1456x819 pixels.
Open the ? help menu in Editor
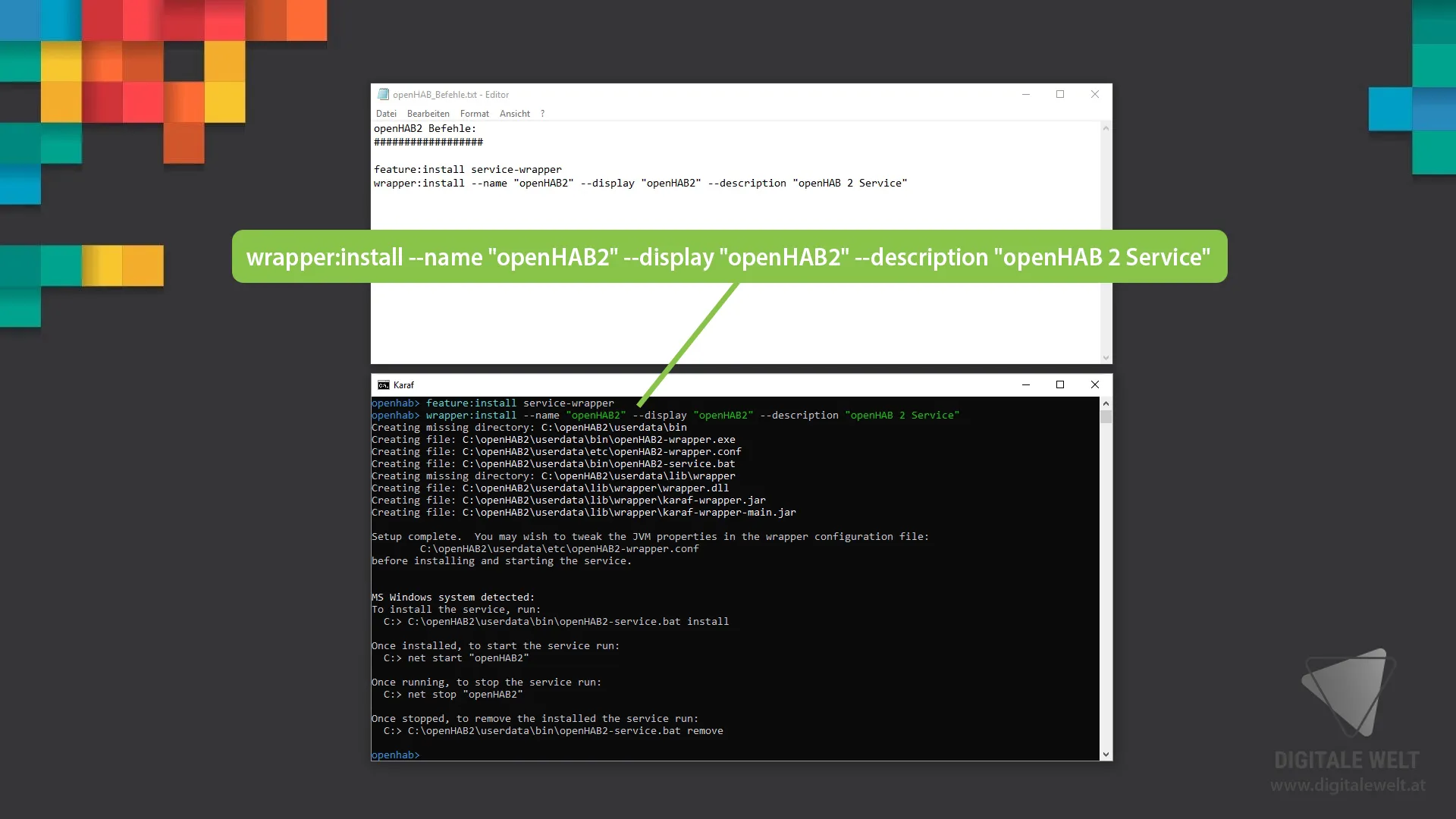(542, 114)
